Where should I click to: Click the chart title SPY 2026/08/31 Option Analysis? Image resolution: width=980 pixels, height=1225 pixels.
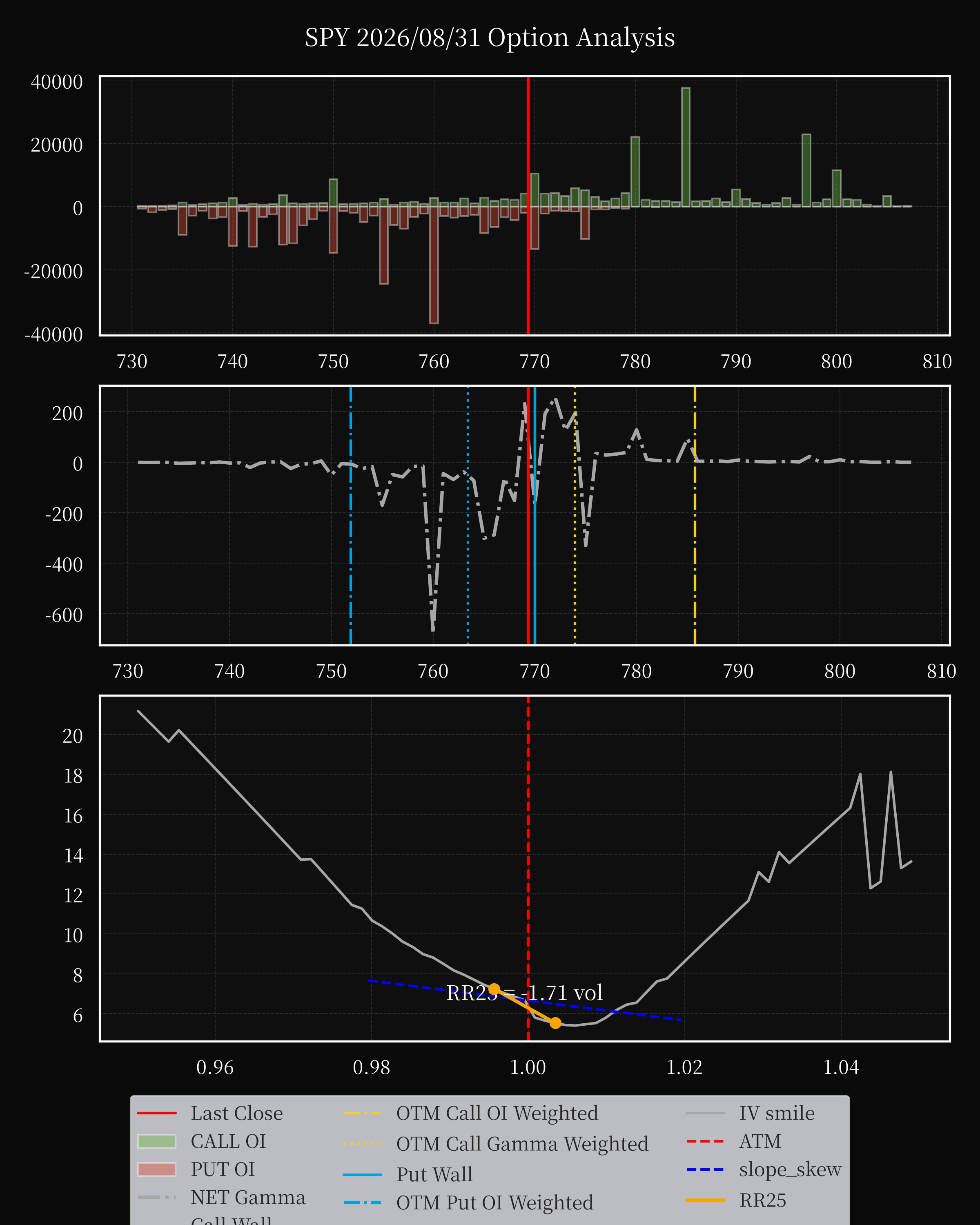[490, 38]
